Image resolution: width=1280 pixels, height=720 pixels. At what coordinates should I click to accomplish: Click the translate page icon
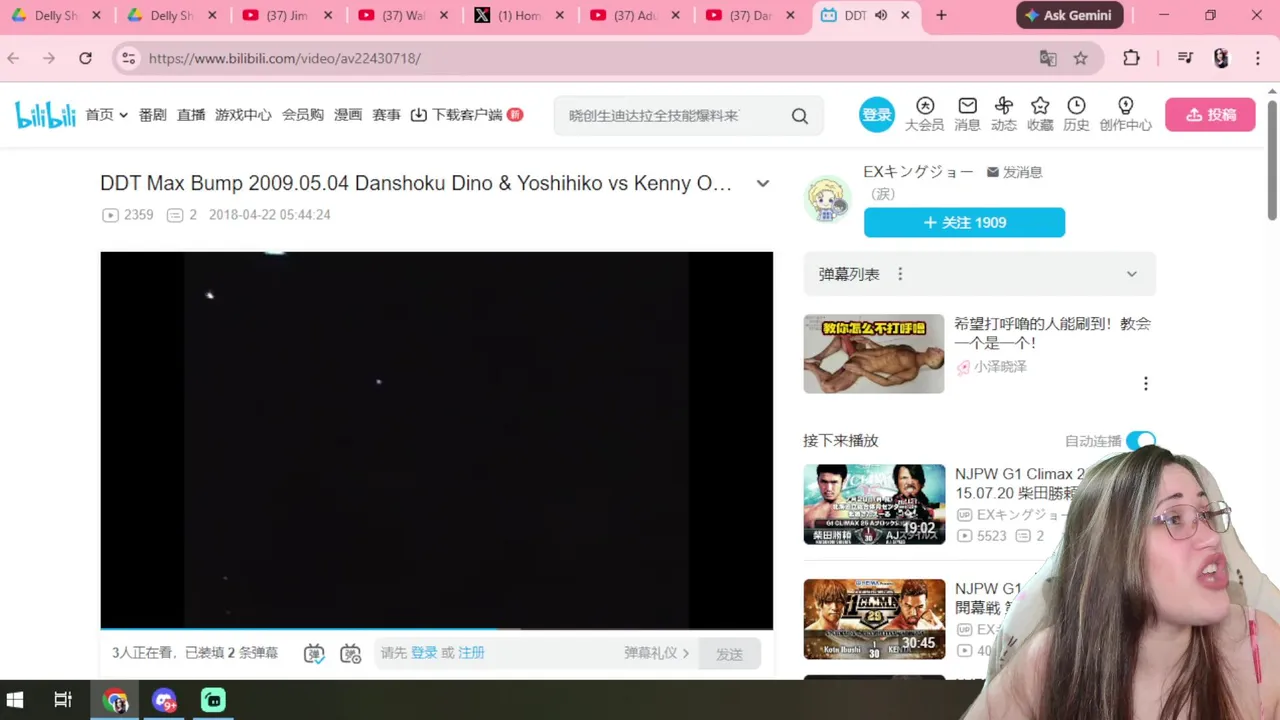1047,58
